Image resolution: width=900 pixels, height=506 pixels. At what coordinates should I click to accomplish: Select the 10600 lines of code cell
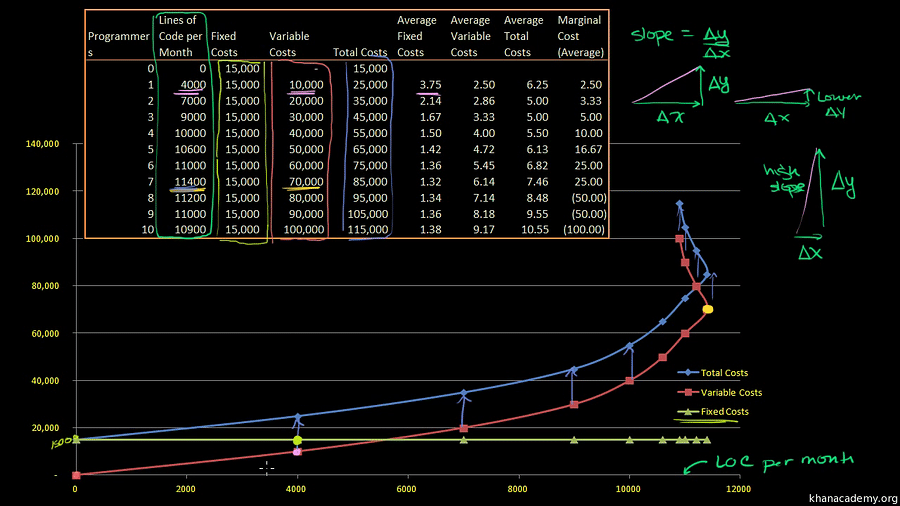[x=190, y=149]
